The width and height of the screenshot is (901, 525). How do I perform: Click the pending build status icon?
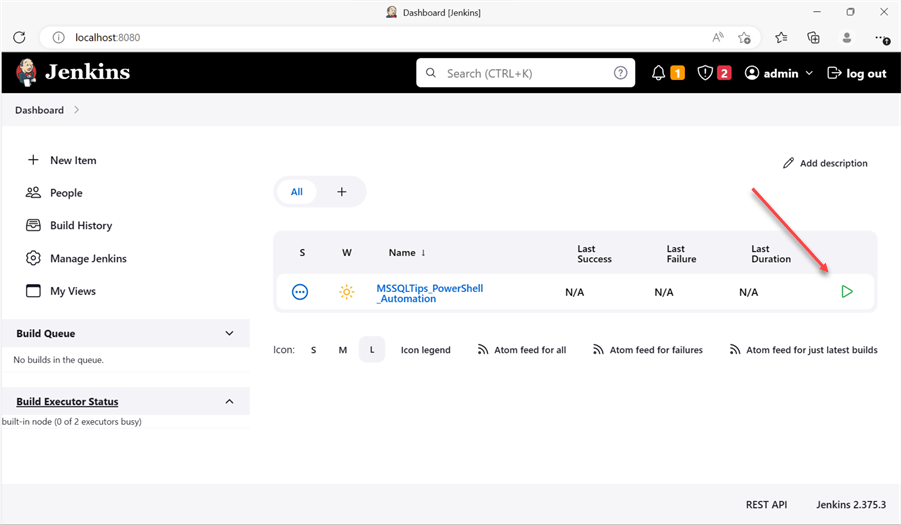[300, 292]
